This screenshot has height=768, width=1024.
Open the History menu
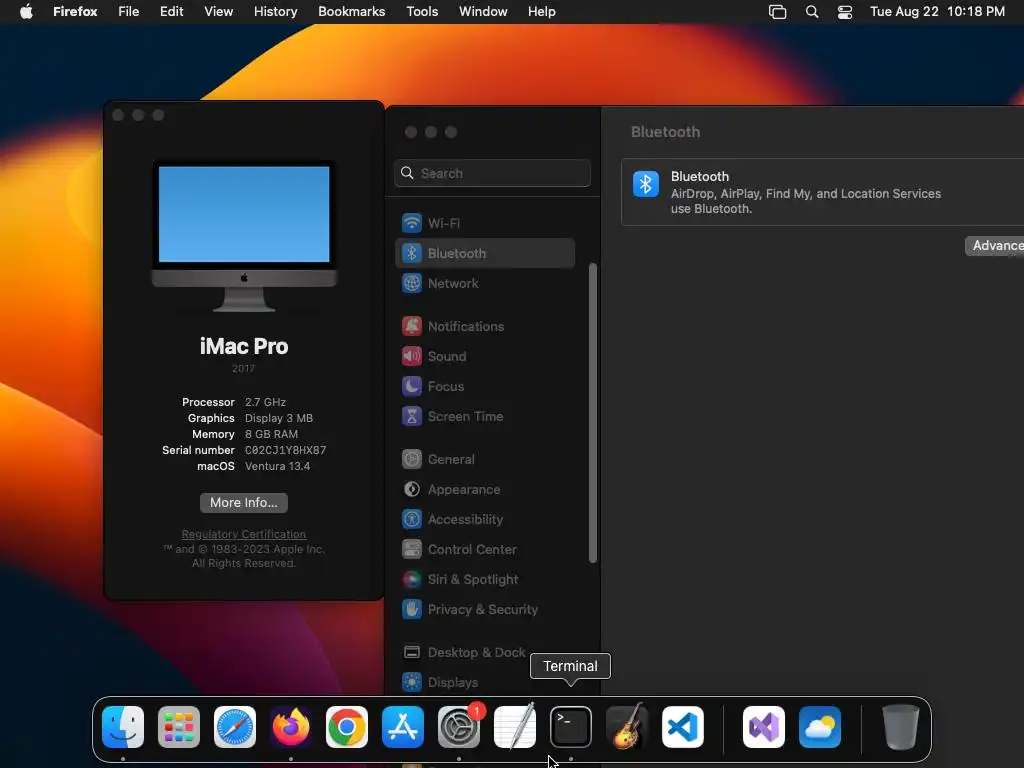tap(276, 12)
